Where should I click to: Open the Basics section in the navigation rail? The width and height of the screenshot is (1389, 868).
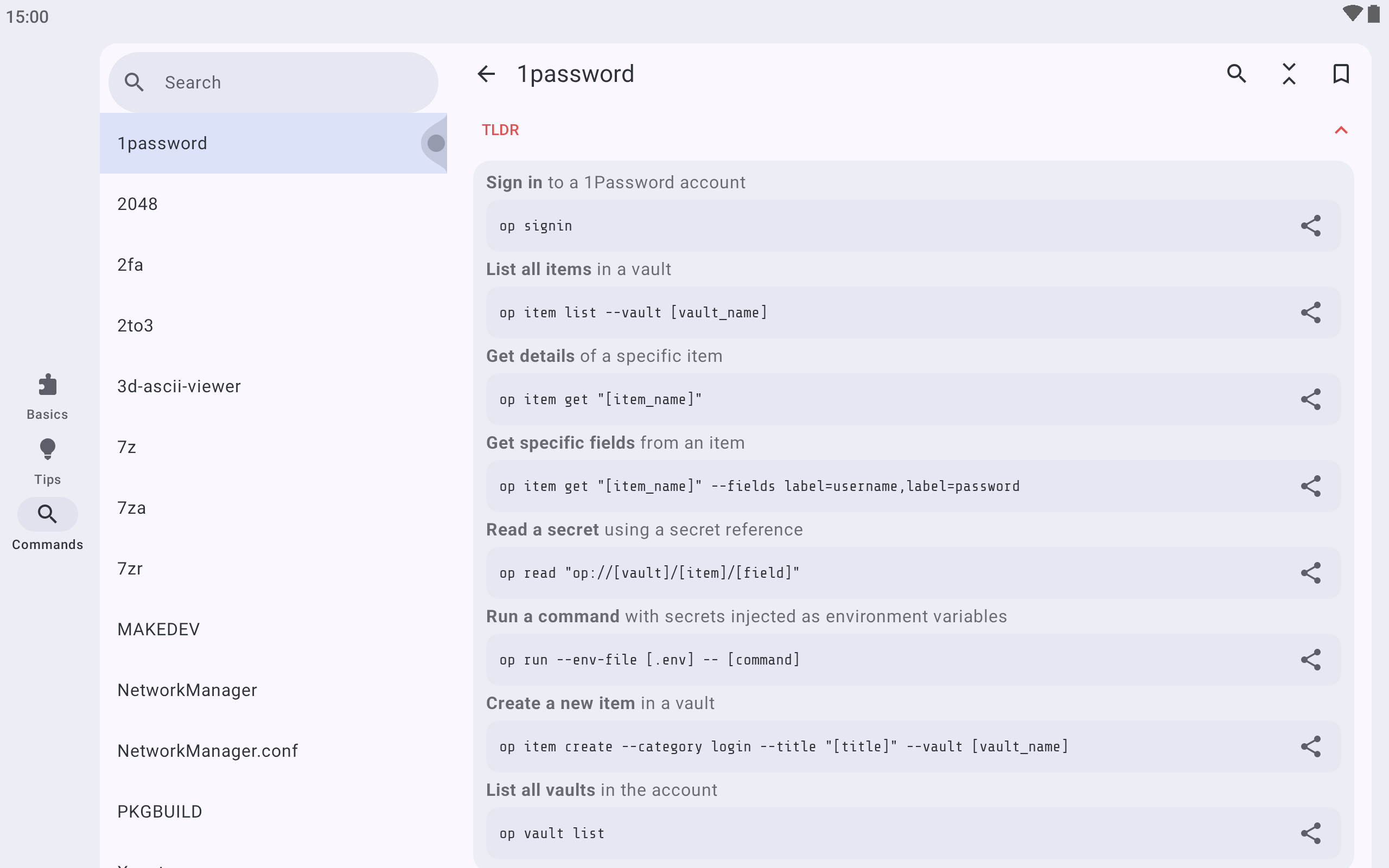47,397
